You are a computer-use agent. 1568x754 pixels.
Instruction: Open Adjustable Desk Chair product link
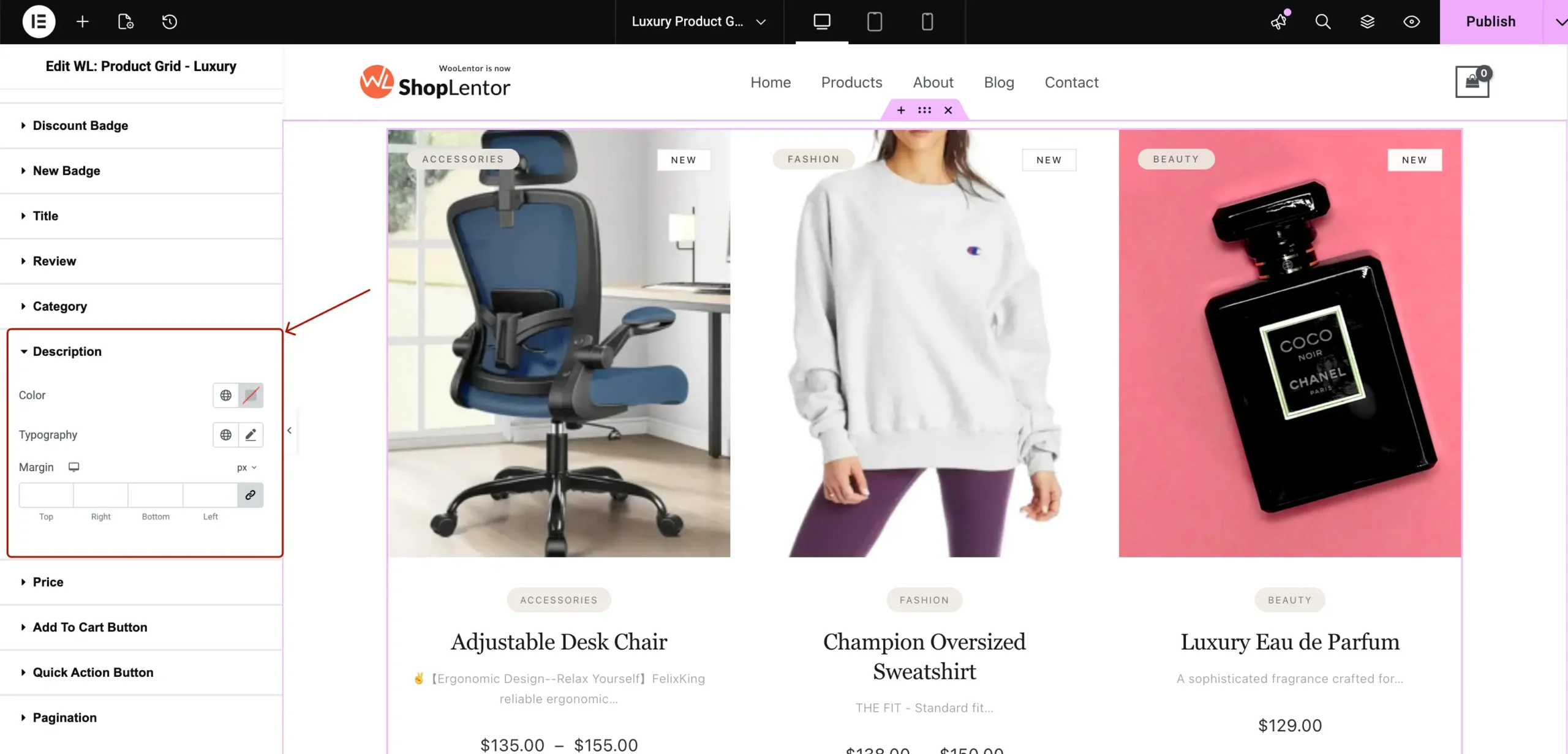point(559,642)
